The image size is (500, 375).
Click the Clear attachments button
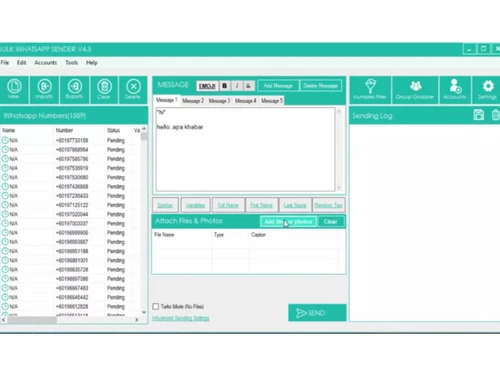(330, 222)
